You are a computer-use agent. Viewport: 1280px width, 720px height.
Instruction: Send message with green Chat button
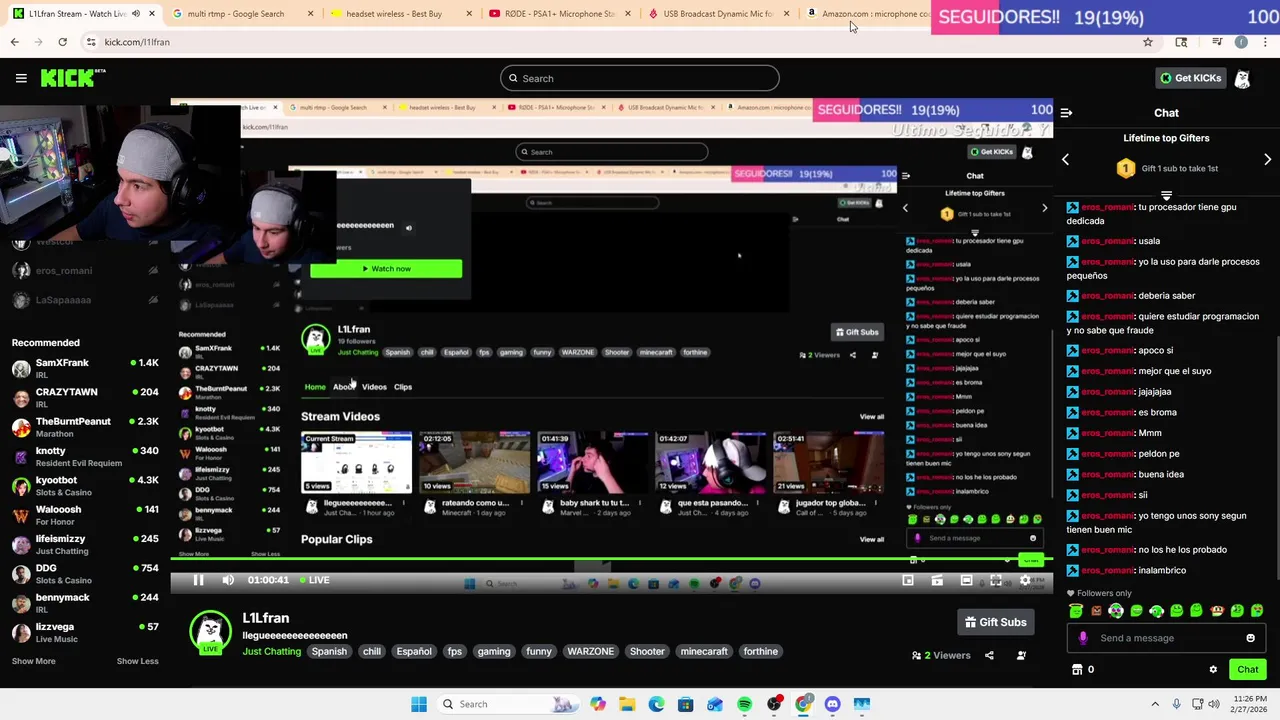coord(1247,670)
